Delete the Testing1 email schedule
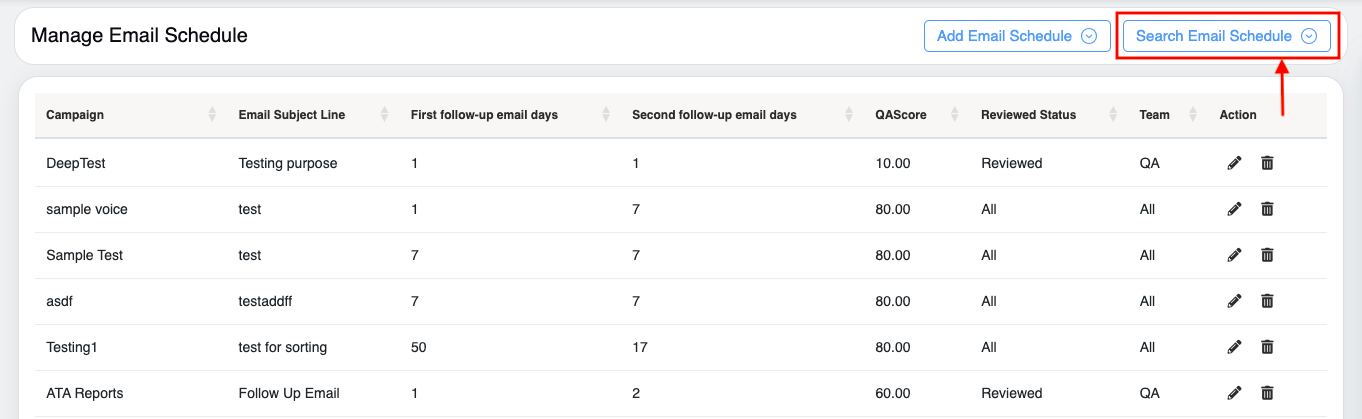Image resolution: width=1362 pixels, height=419 pixels. [1267, 347]
